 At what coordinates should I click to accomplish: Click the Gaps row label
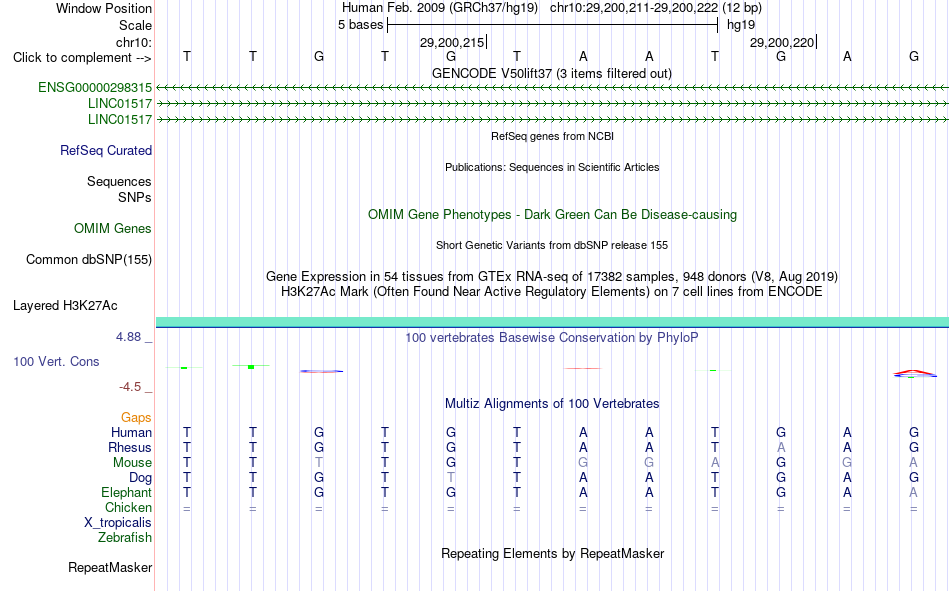coord(136,418)
